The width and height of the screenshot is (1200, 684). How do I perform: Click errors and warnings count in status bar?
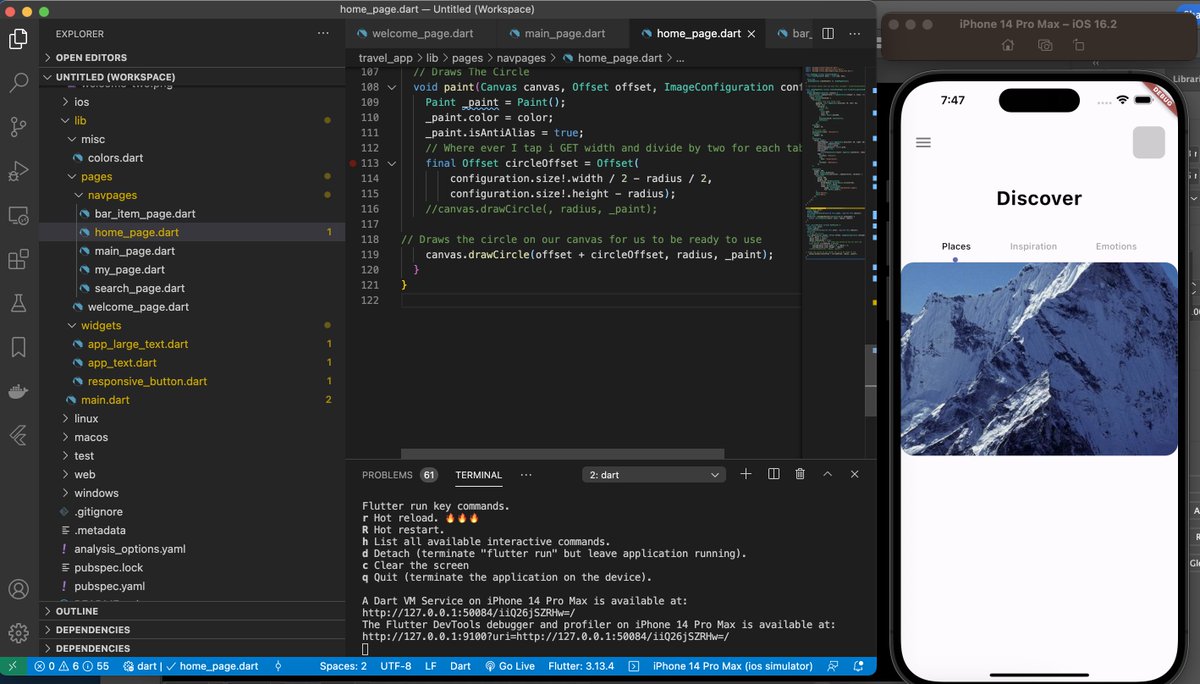pyautogui.click(x=72, y=666)
